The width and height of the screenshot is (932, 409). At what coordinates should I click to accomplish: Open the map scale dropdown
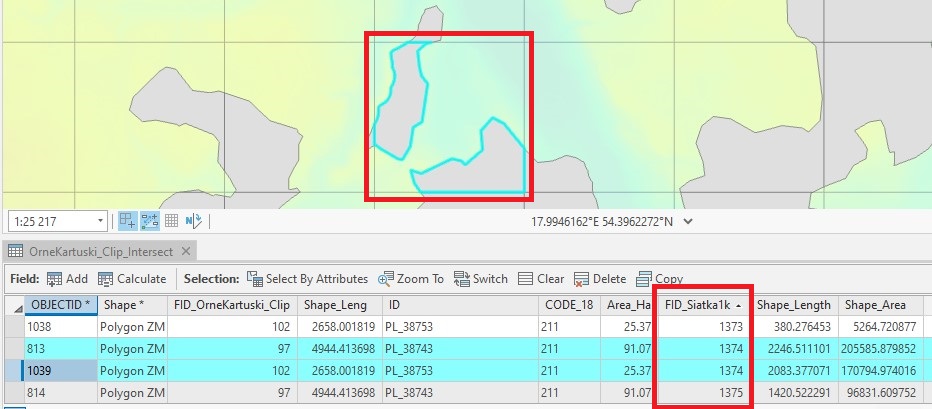coord(101,220)
